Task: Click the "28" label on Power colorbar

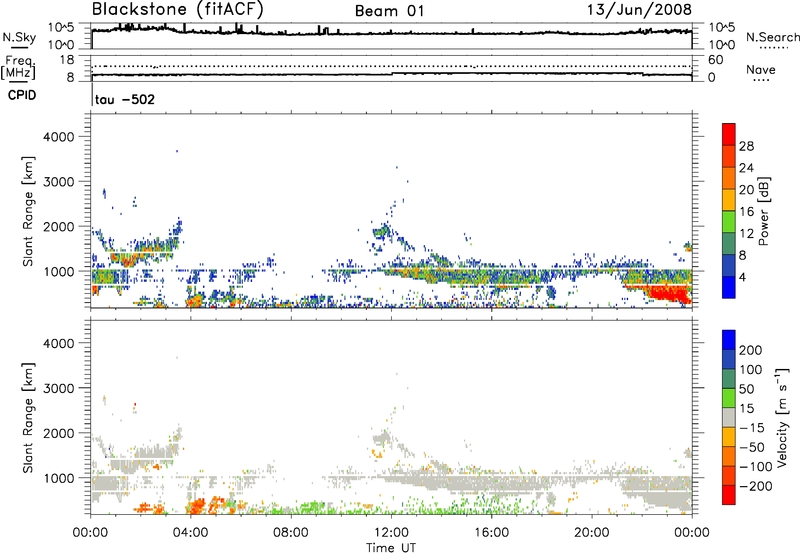Action: click(746, 146)
